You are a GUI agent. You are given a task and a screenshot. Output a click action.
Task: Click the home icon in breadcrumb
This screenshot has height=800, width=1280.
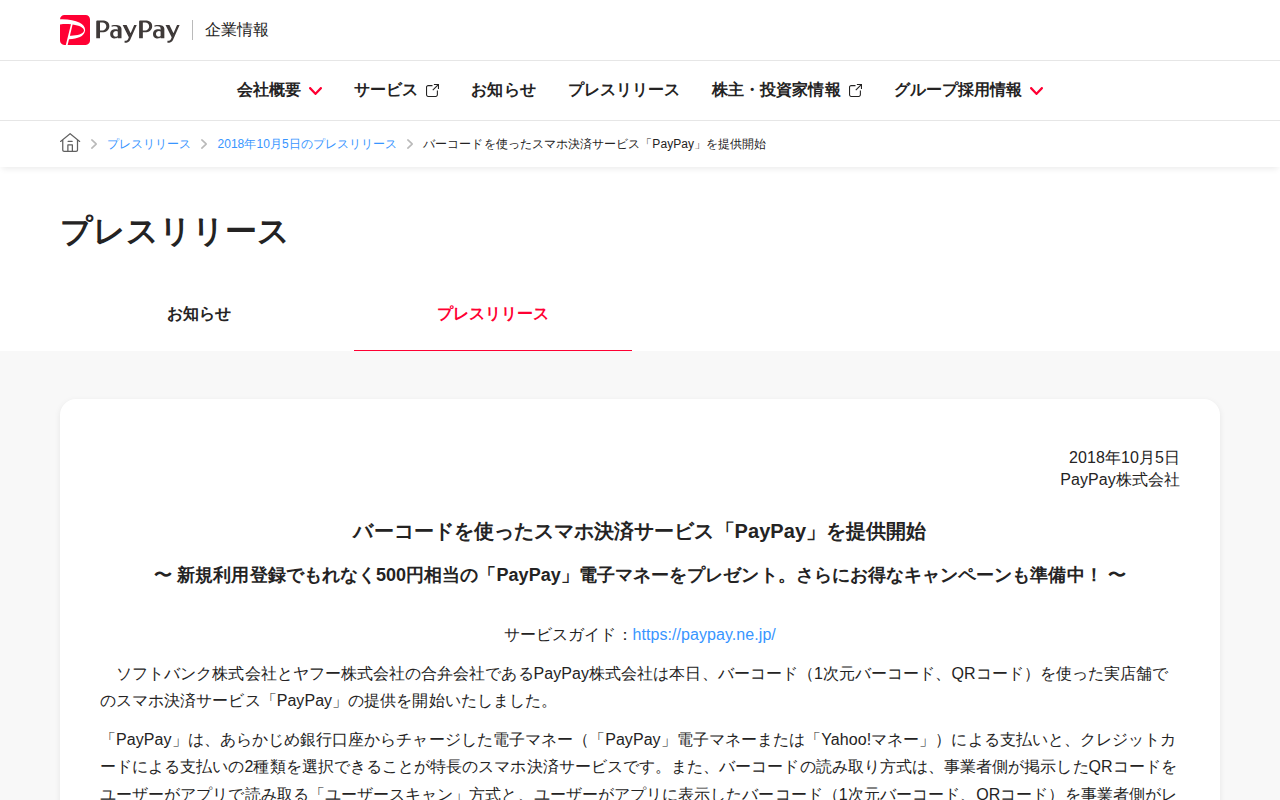tap(70, 143)
